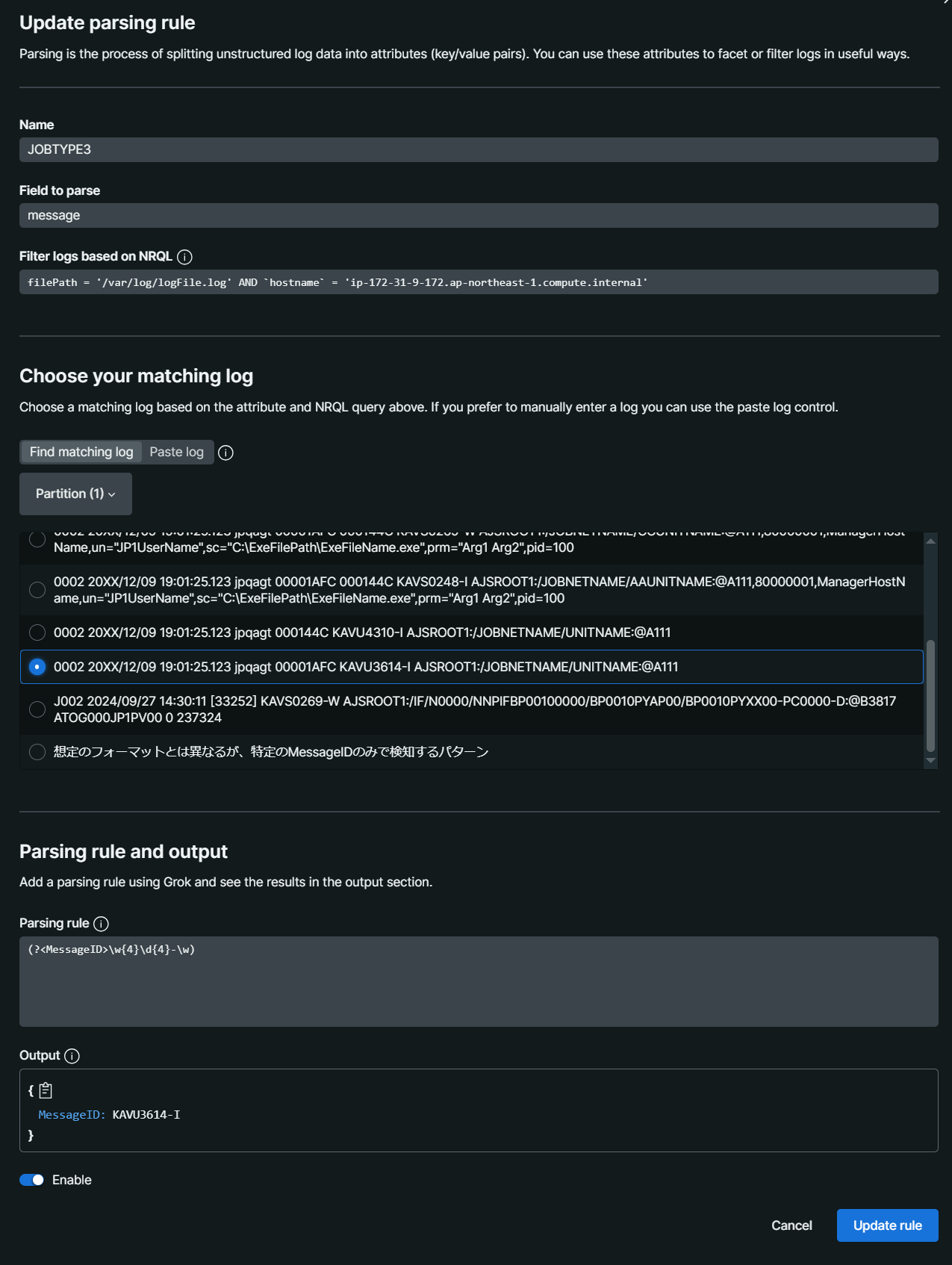Click the Output info icon
The width and height of the screenshot is (952, 1265).
coord(72,1056)
